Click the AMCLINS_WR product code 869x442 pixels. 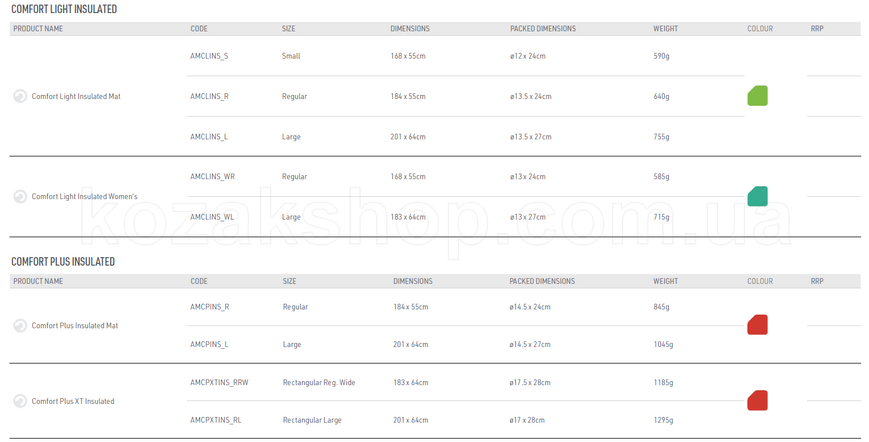[212, 177]
